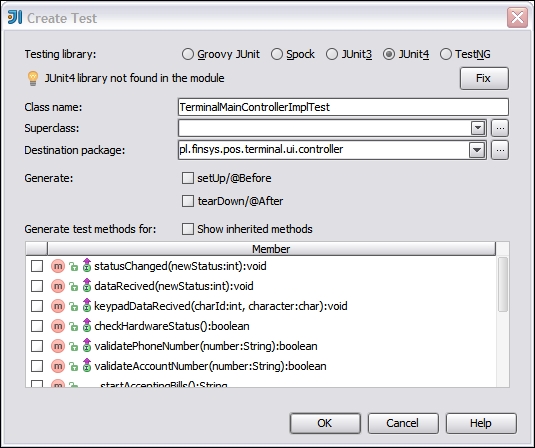Screen dimensions: 535x448
Task: Click method icon of checkHardwareStatus row
Action: pos(58,326)
